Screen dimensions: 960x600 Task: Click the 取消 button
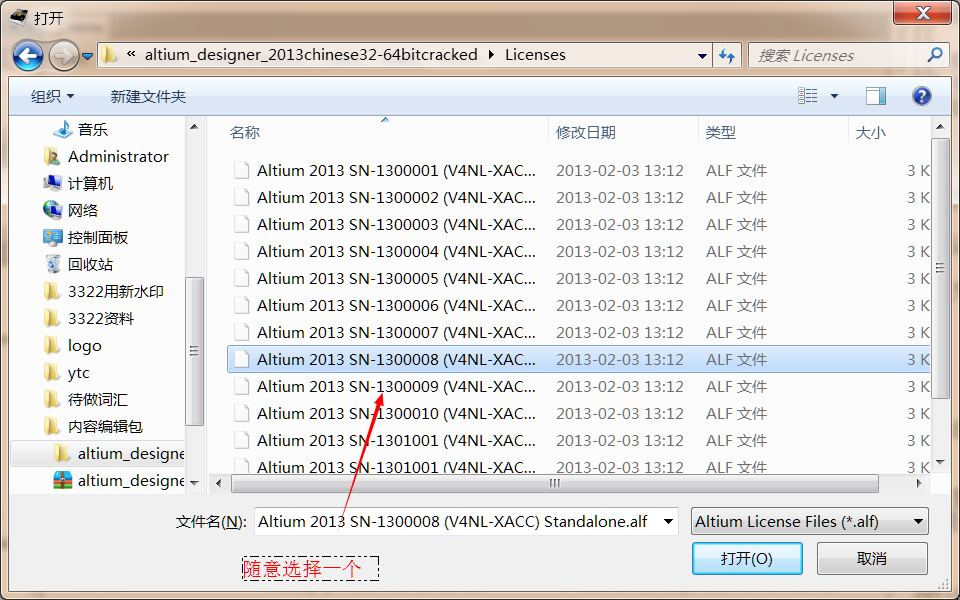tap(872, 558)
